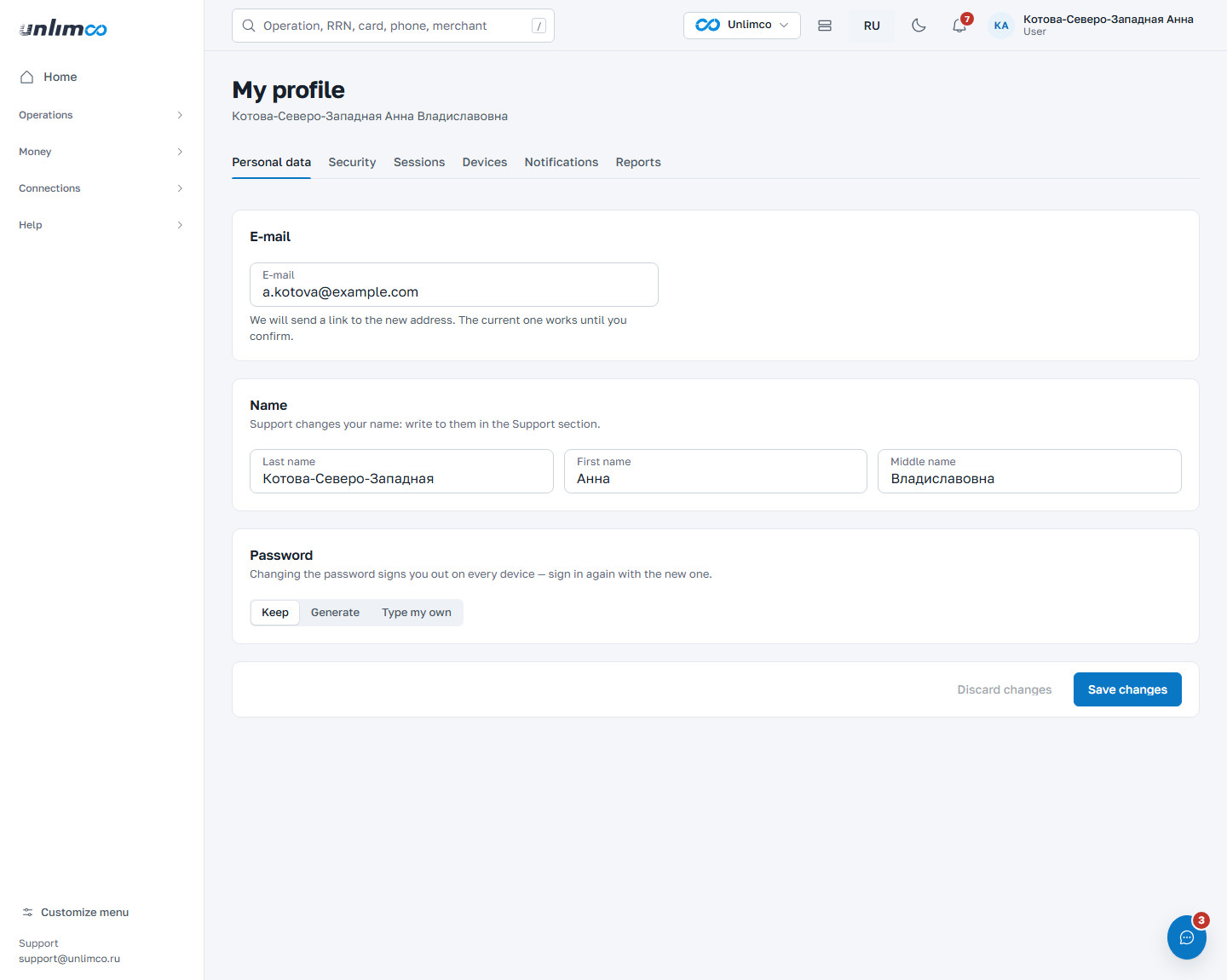Expand the Connections menu section
The image size is (1227, 980).
[x=101, y=188]
